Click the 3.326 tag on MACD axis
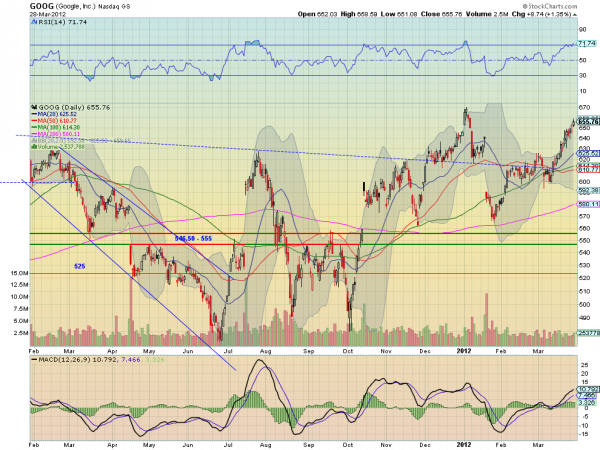The width and height of the screenshot is (600, 450). tap(587, 402)
